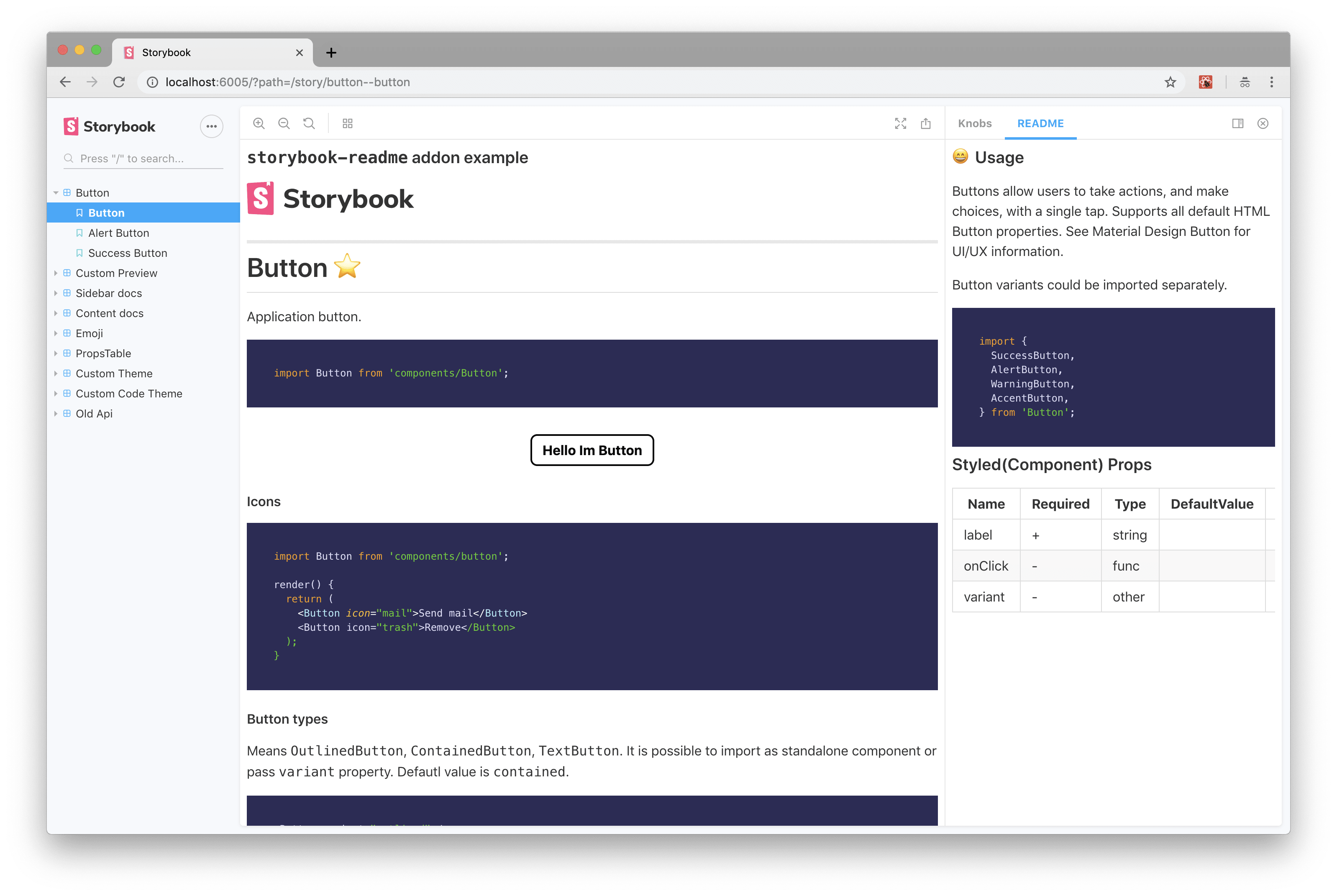1337x896 pixels.
Task: Click the other type cell
Action: tap(1130, 596)
